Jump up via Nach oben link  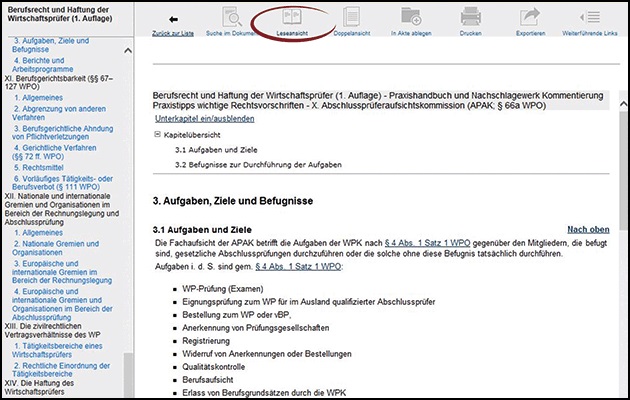pos(587,229)
